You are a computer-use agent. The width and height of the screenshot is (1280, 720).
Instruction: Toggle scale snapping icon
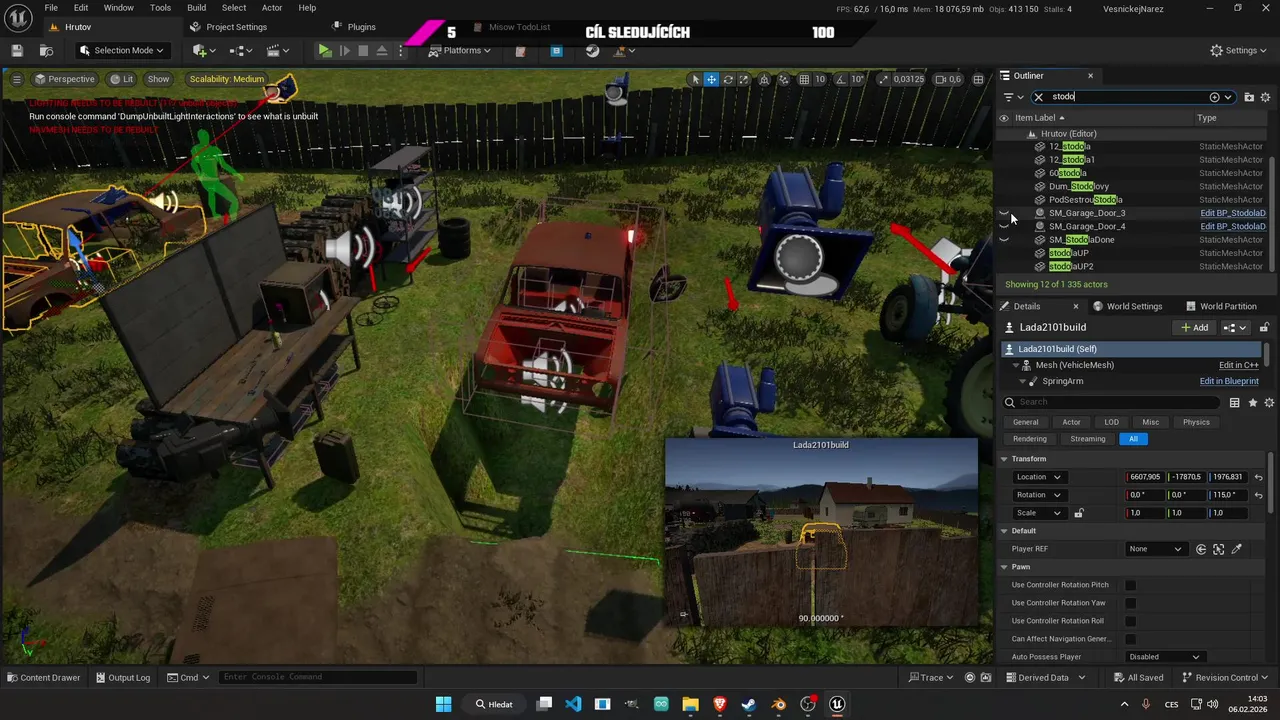point(883,79)
